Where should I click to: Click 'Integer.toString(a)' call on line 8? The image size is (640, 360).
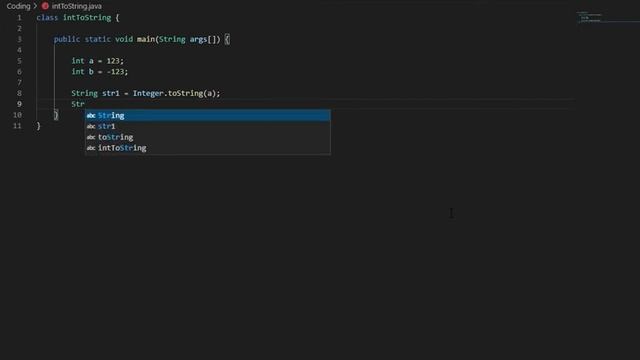click(175, 93)
